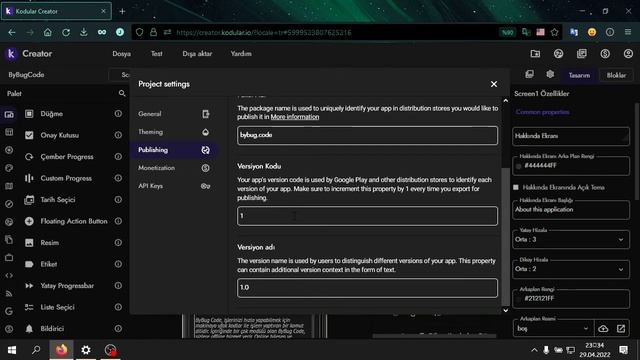The image size is (640, 360).
Task: Edit the Hakkında Ekranı Başlığı field
Action: pyautogui.click(x=571, y=210)
